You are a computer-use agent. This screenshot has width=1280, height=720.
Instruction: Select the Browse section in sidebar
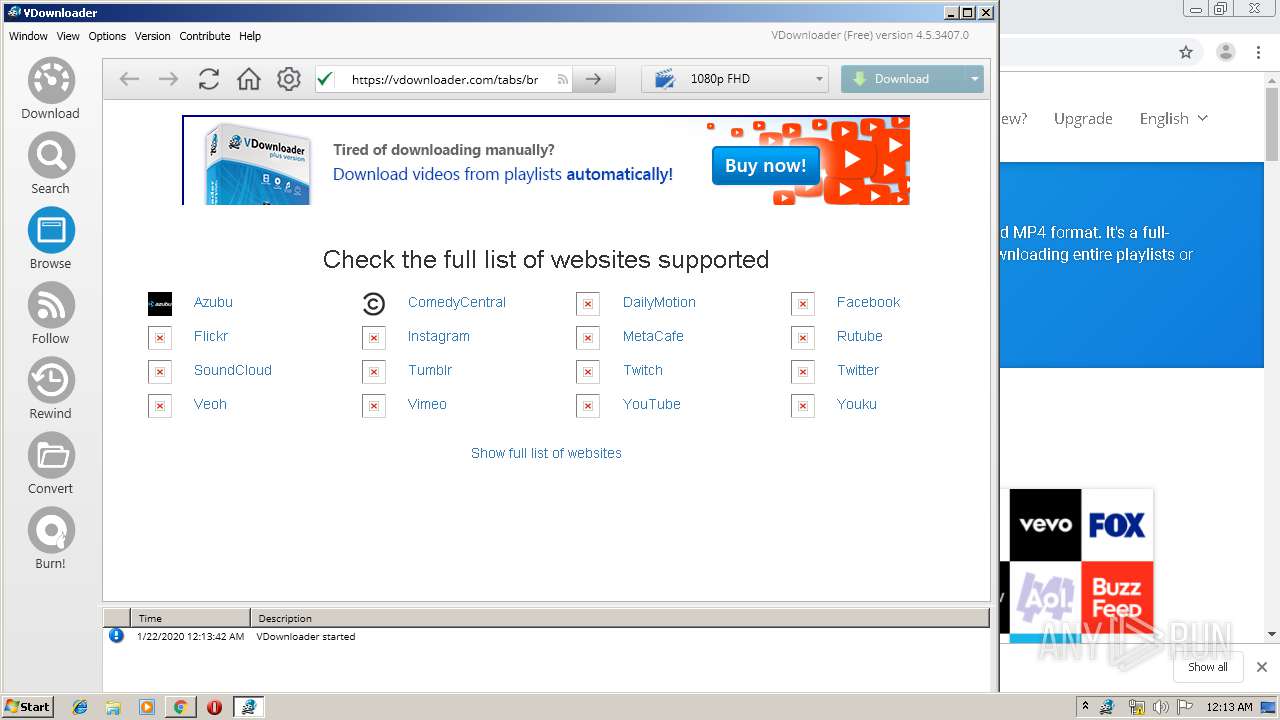click(51, 239)
